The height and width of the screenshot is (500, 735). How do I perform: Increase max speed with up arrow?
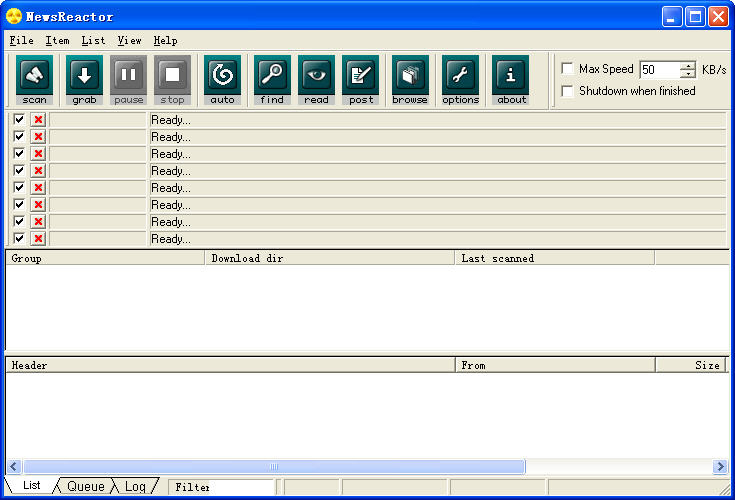[x=688, y=66]
